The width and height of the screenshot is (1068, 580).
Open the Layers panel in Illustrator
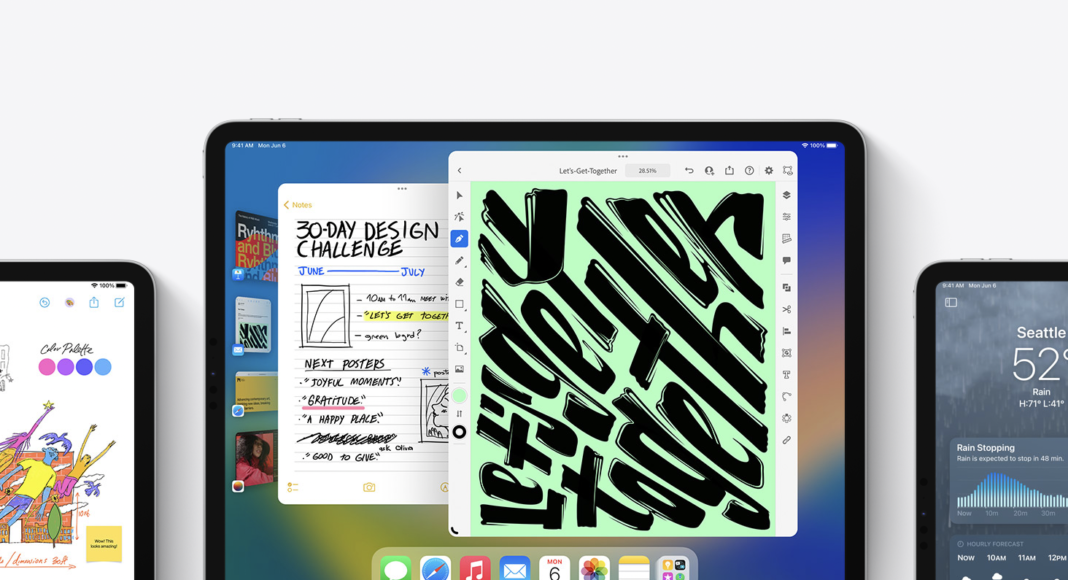coord(787,195)
